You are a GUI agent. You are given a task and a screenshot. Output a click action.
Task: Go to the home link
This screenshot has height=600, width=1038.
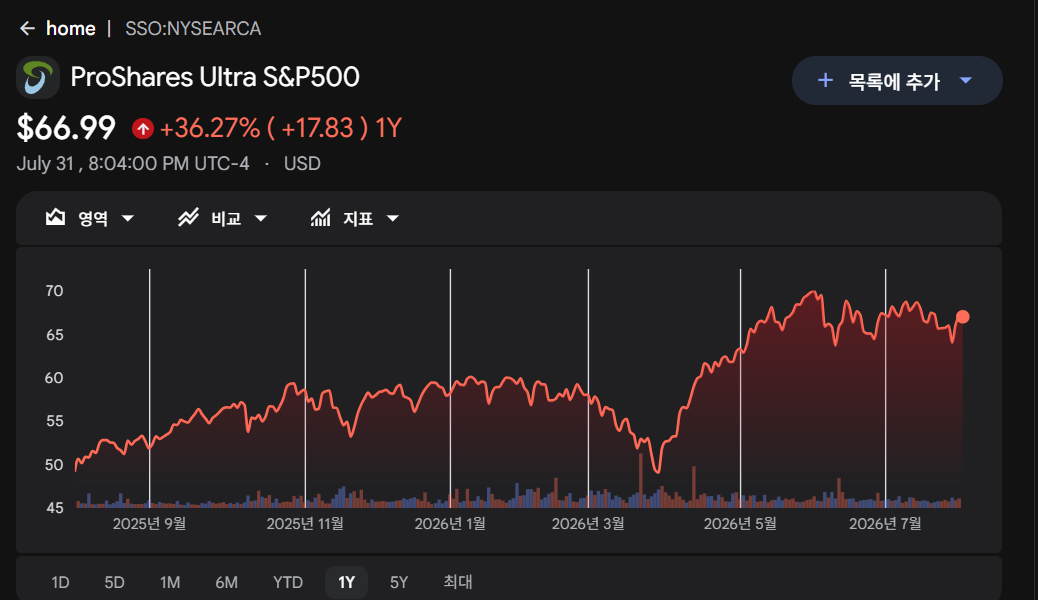click(71, 28)
